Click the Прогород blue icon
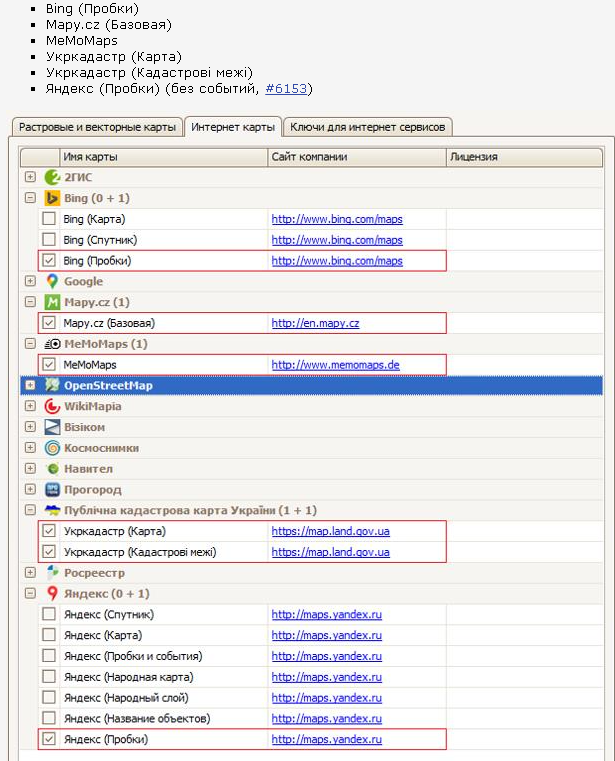The image size is (615, 761). (52, 490)
